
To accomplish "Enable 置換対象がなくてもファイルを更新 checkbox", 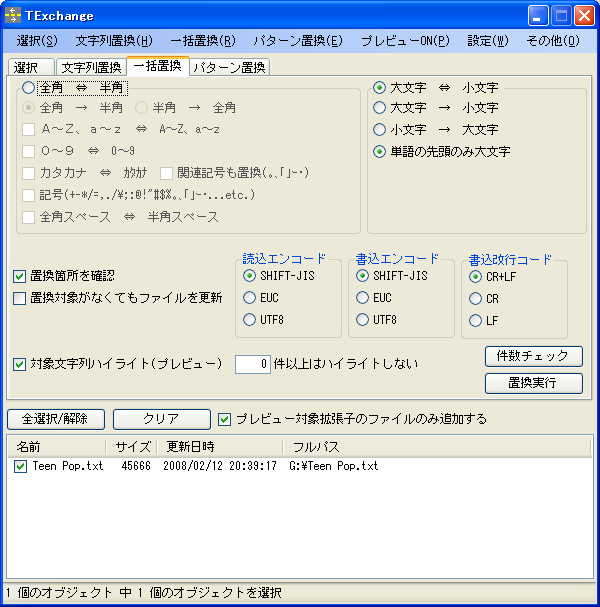I will coord(20,298).
